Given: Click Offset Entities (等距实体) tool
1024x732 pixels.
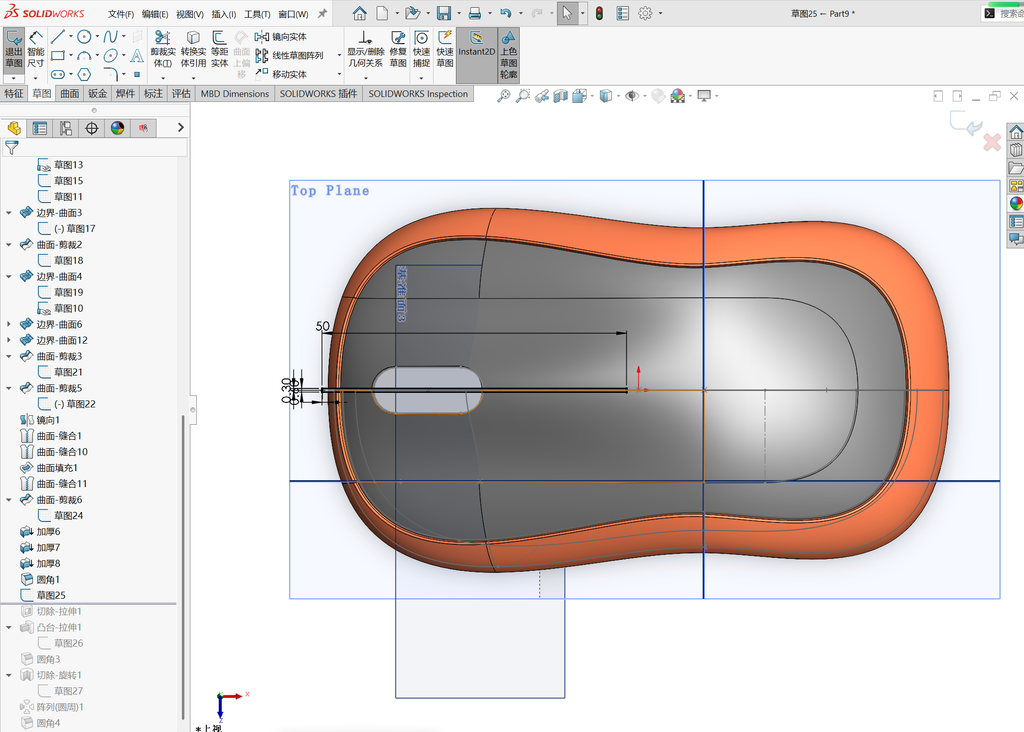Looking at the screenshot, I should 219,50.
